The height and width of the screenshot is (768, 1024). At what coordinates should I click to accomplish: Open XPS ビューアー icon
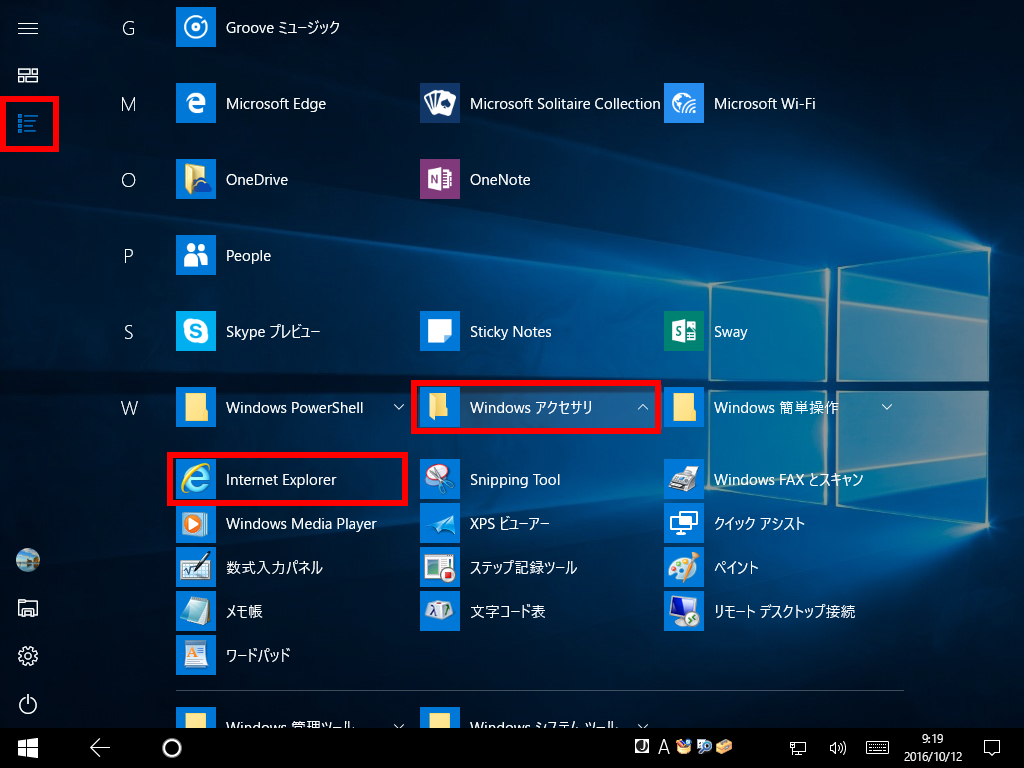click(x=440, y=523)
